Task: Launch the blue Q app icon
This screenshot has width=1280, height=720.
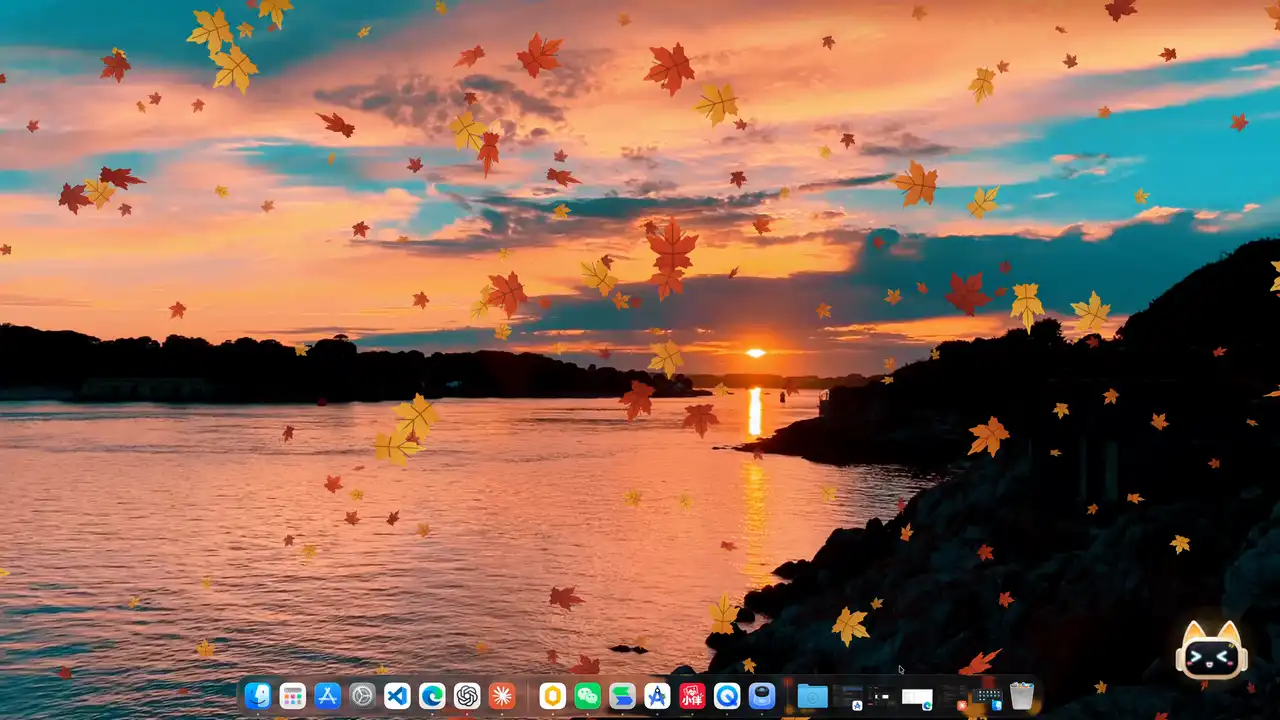Action: click(x=727, y=696)
